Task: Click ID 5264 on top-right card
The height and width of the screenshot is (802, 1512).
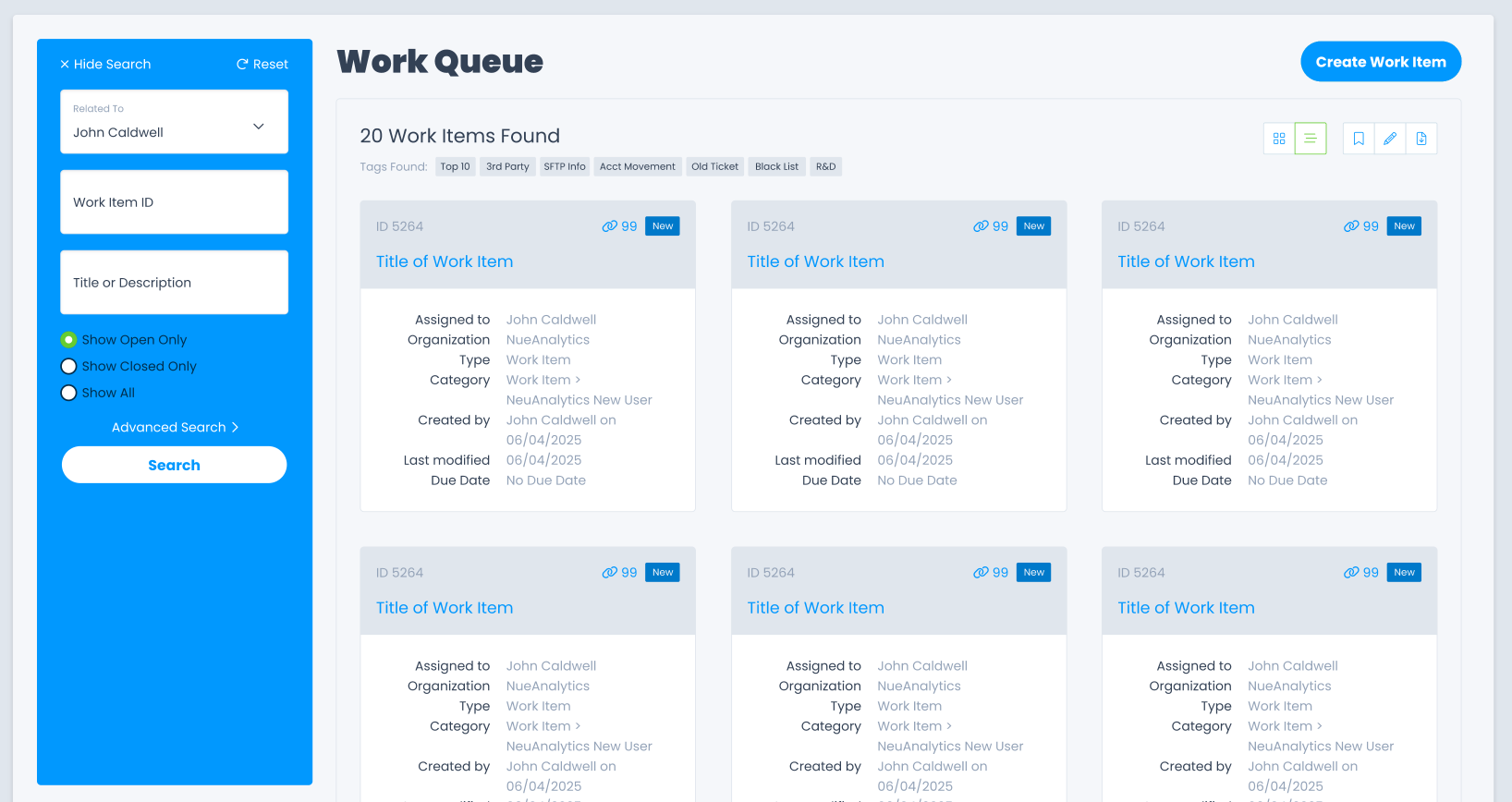Action: 1141,226
